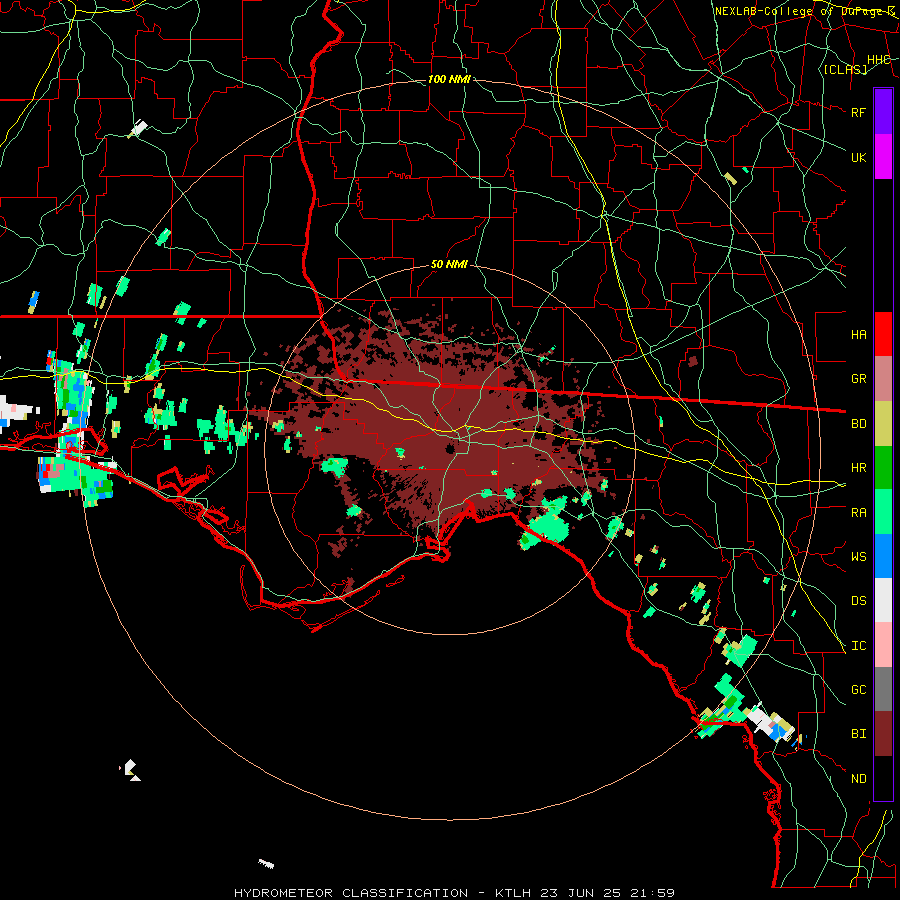Click the RA legend label
The height and width of the screenshot is (900, 900).
pos(858,512)
